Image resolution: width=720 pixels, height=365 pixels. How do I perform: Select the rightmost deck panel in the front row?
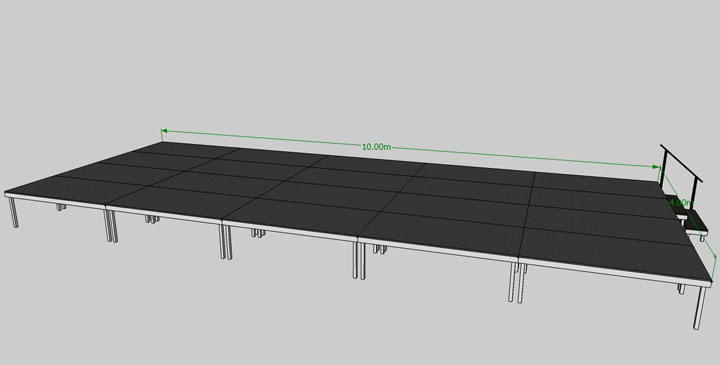(x=615, y=255)
